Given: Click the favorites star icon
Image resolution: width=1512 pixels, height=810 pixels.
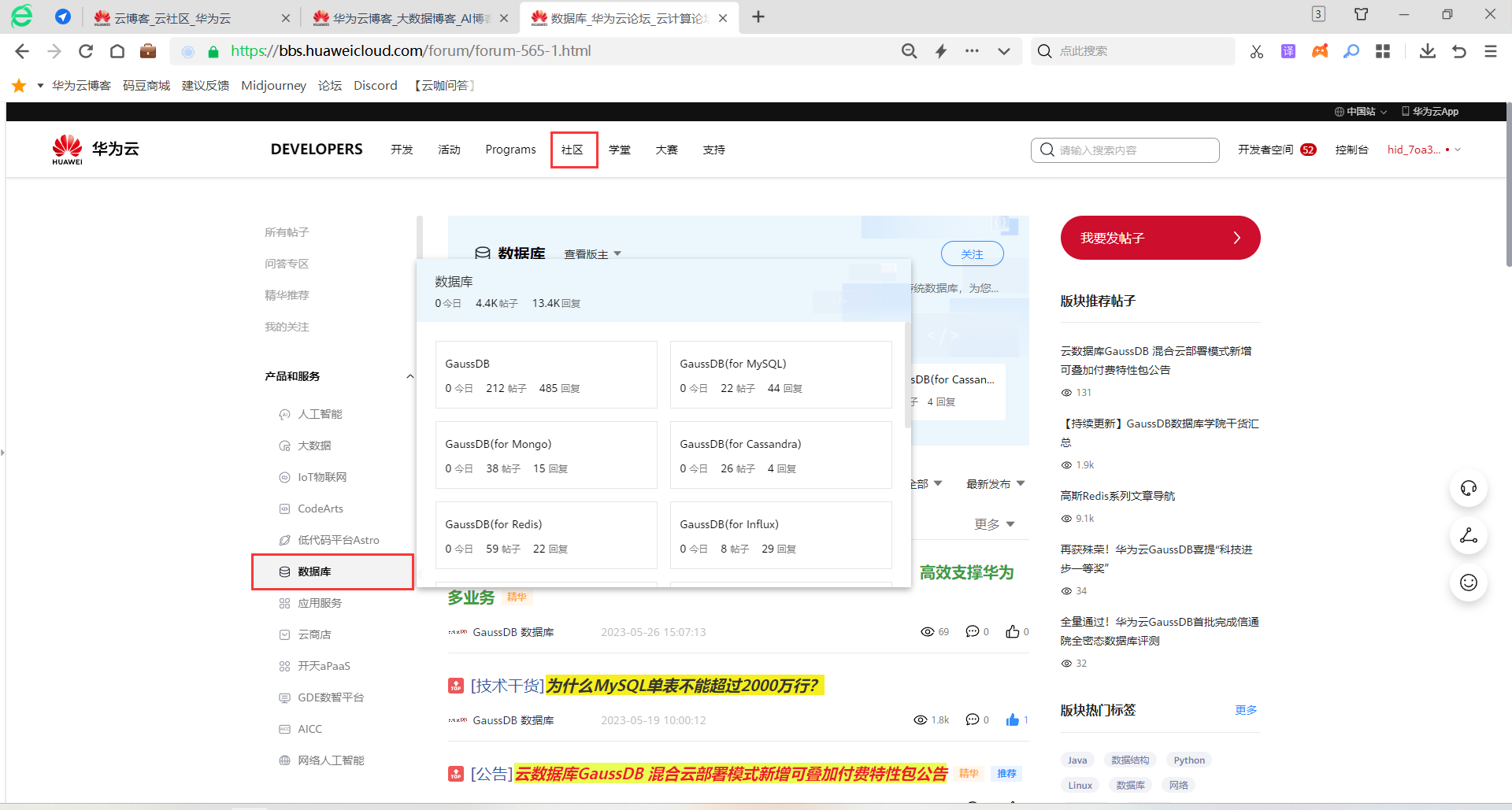Looking at the screenshot, I should coord(19,85).
